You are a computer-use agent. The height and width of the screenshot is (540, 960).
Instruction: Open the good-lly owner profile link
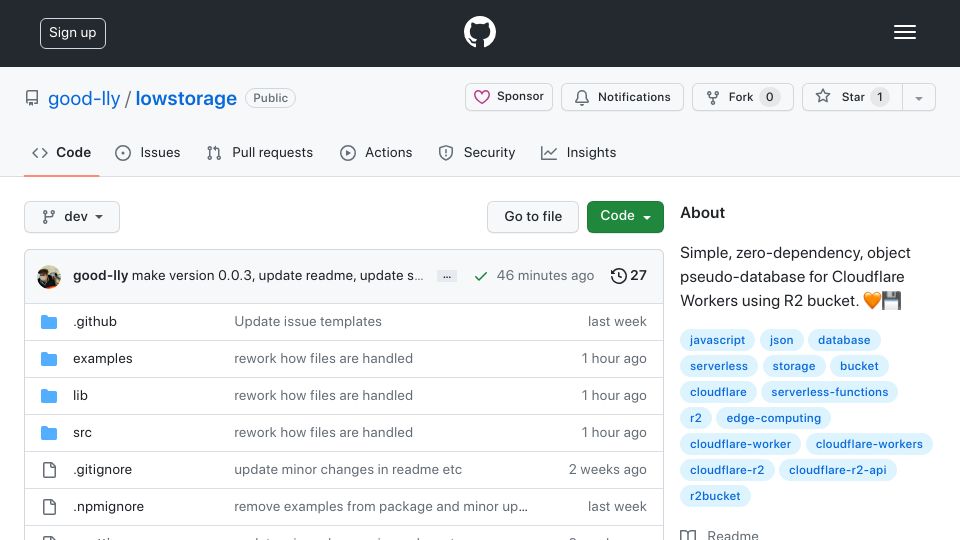click(84, 98)
